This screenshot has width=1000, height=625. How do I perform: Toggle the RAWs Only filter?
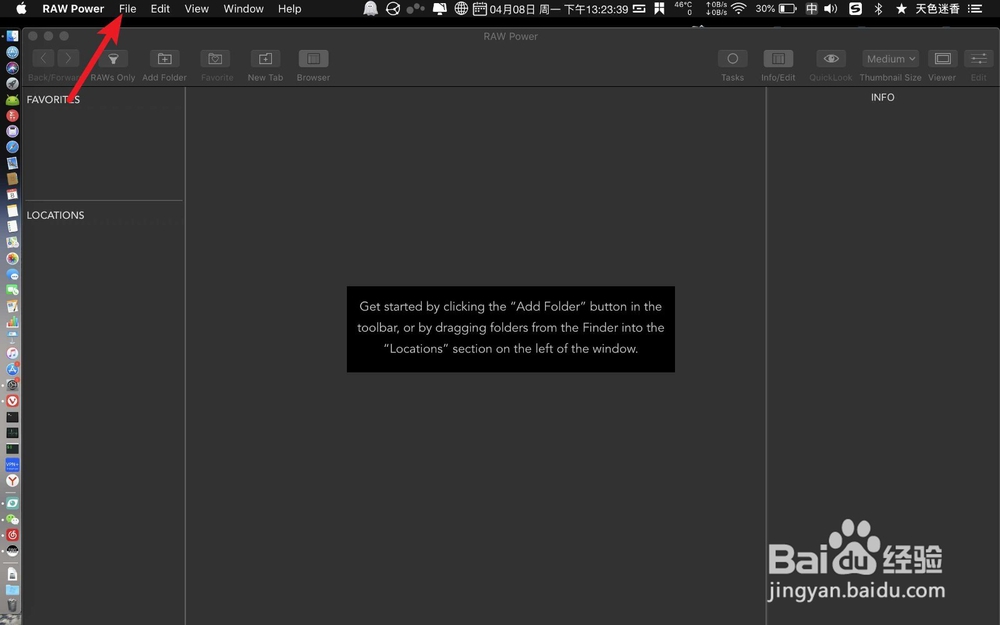[x=113, y=59]
